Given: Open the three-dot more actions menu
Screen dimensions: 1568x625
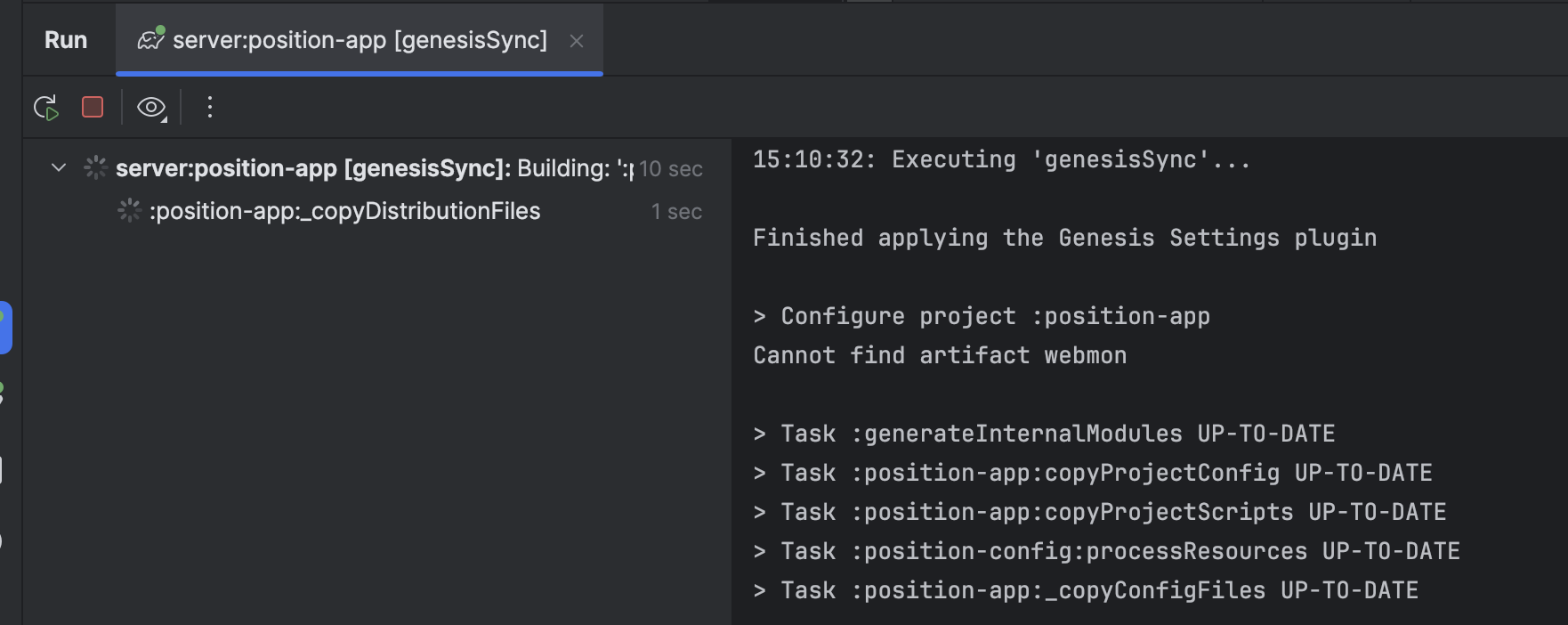Looking at the screenshot, I should (x=210, y=108).
